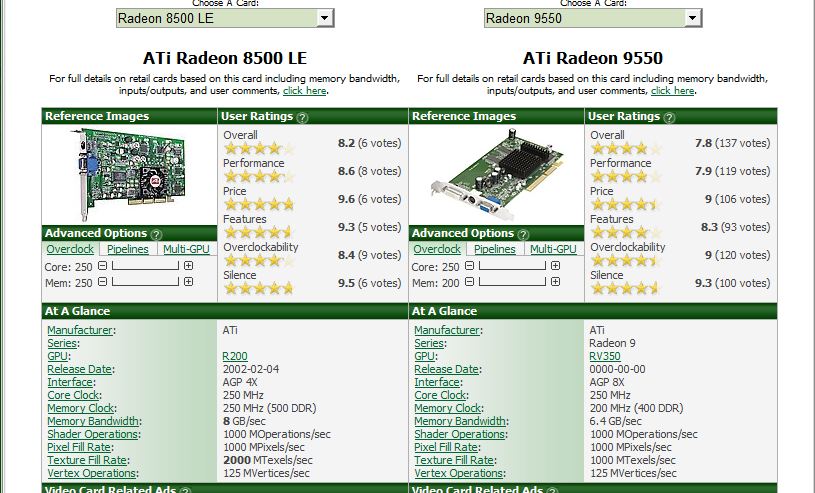The width and height of the screenshot is (815, 493).
Task: Select Multi-GPU tab for Radeon 8500 LE
Action: click(x=186, y=249)
